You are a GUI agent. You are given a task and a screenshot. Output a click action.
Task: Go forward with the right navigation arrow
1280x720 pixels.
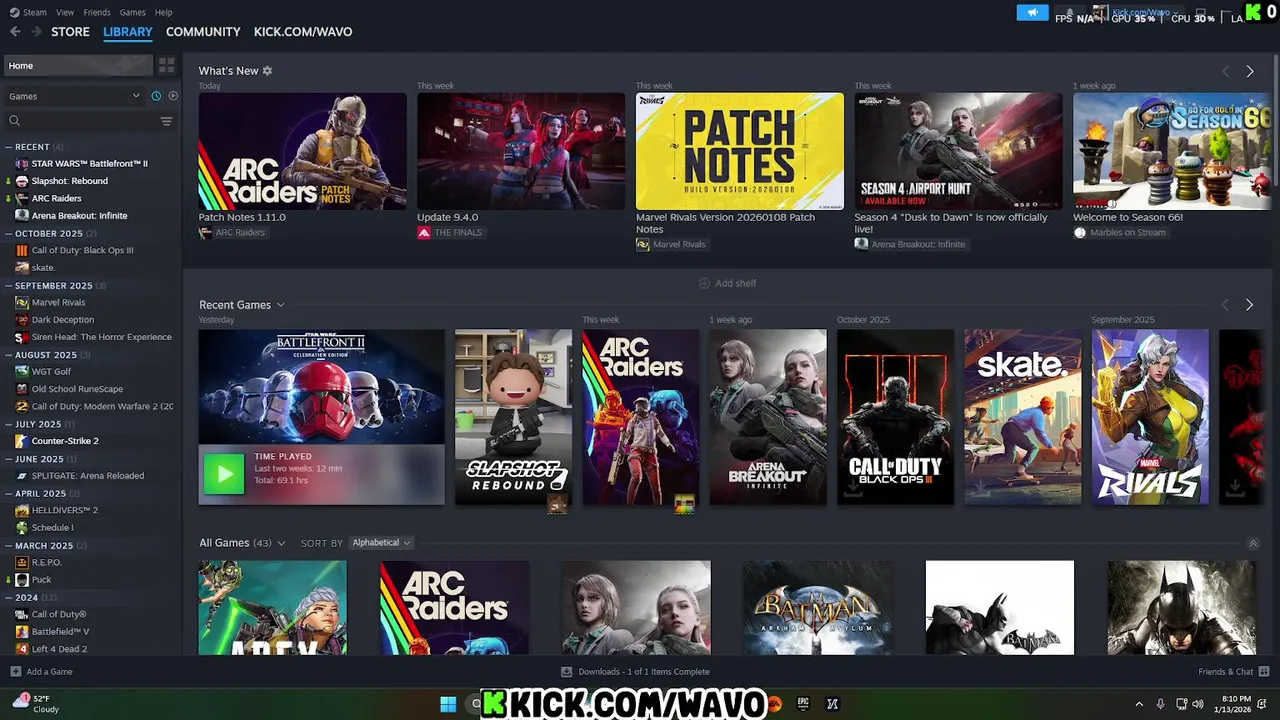click(37, 32)
